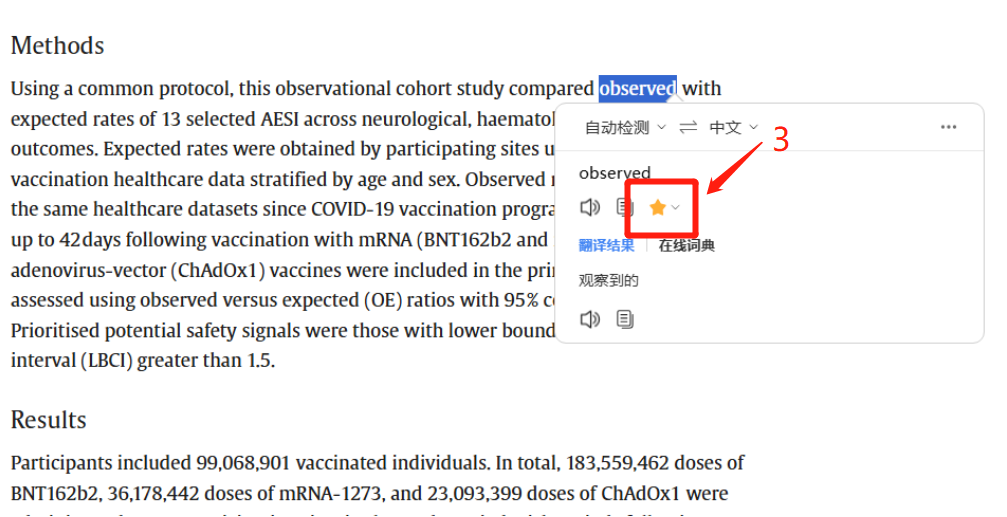Image resolution: width=1007 pixels, height=517 pixels.
Task: Switch to the 在线词典 tab
Action: pyautogui.click(x=687, y=245)
